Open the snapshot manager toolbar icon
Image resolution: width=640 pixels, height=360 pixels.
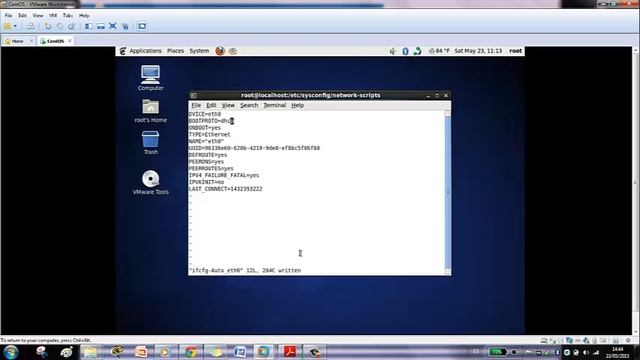tap(71, 26)
